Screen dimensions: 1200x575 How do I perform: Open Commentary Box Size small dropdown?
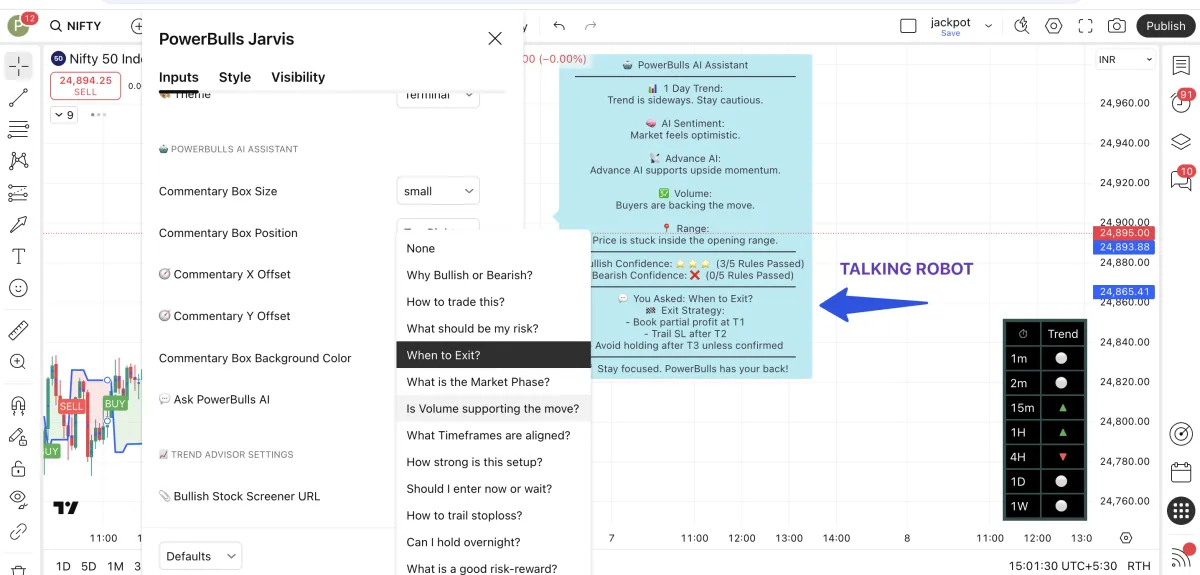point(438,191)
